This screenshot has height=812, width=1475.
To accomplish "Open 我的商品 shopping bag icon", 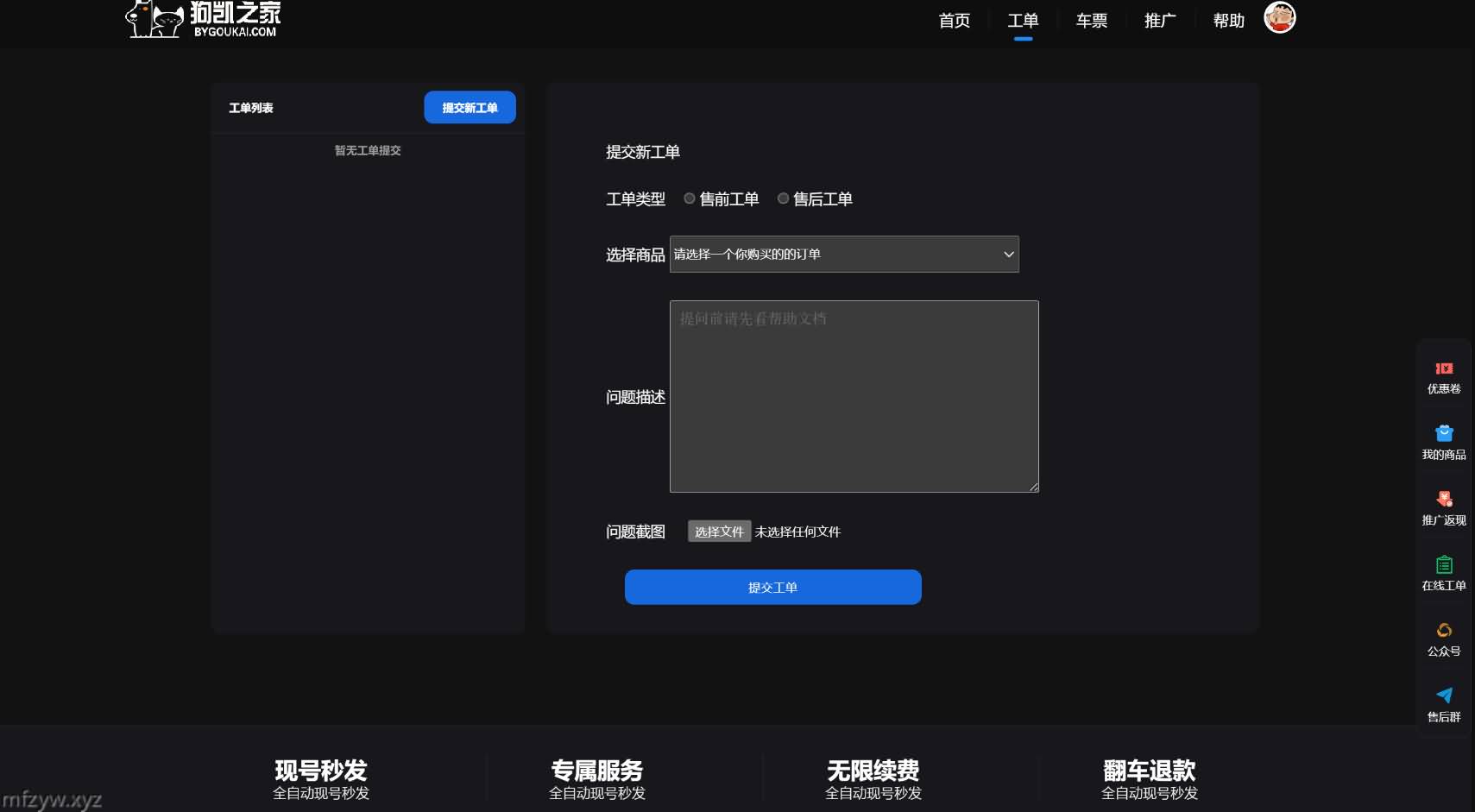I will coord(1443,433).
